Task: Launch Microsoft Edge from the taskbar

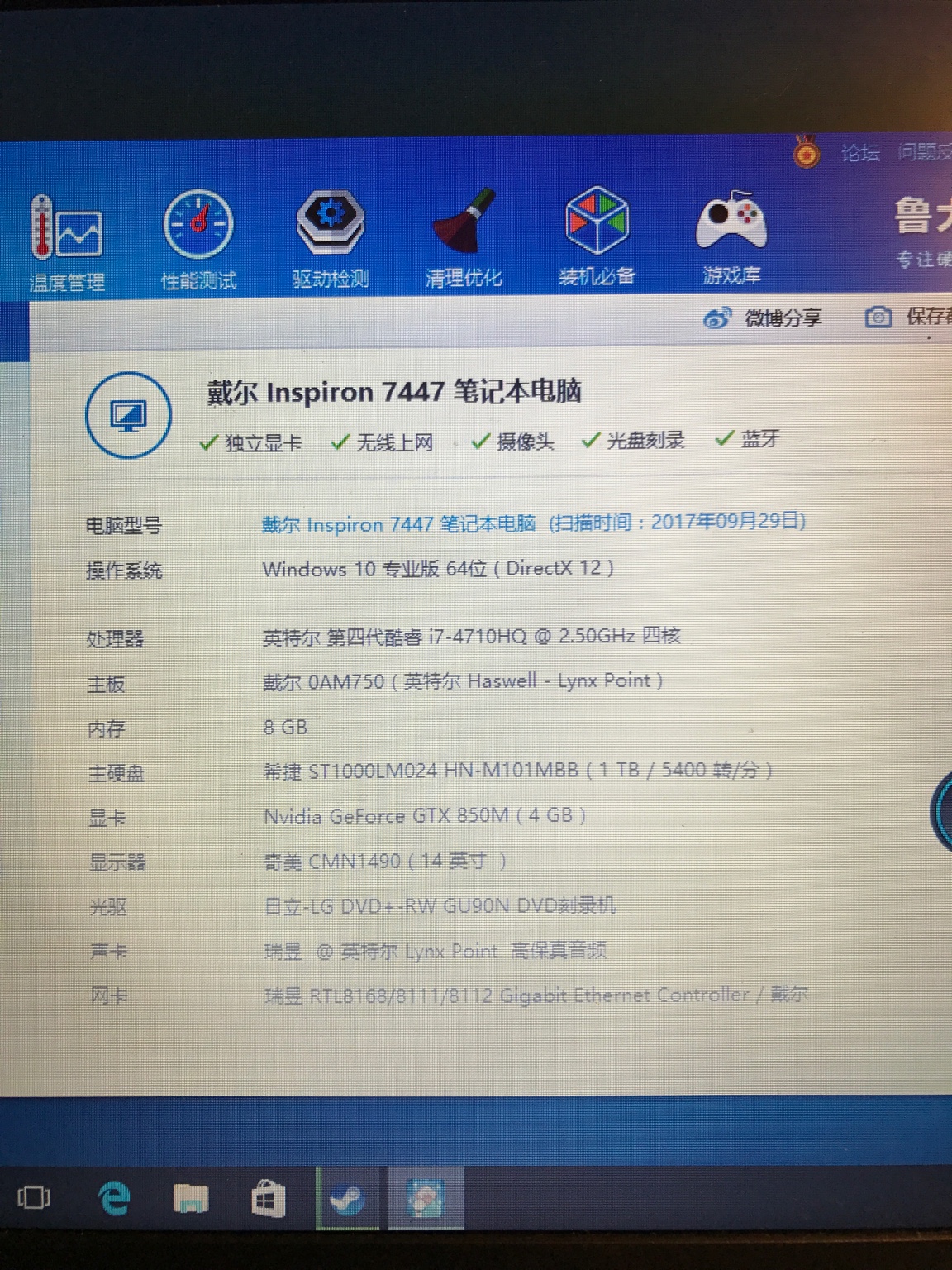Action: tap(114, 1197)
